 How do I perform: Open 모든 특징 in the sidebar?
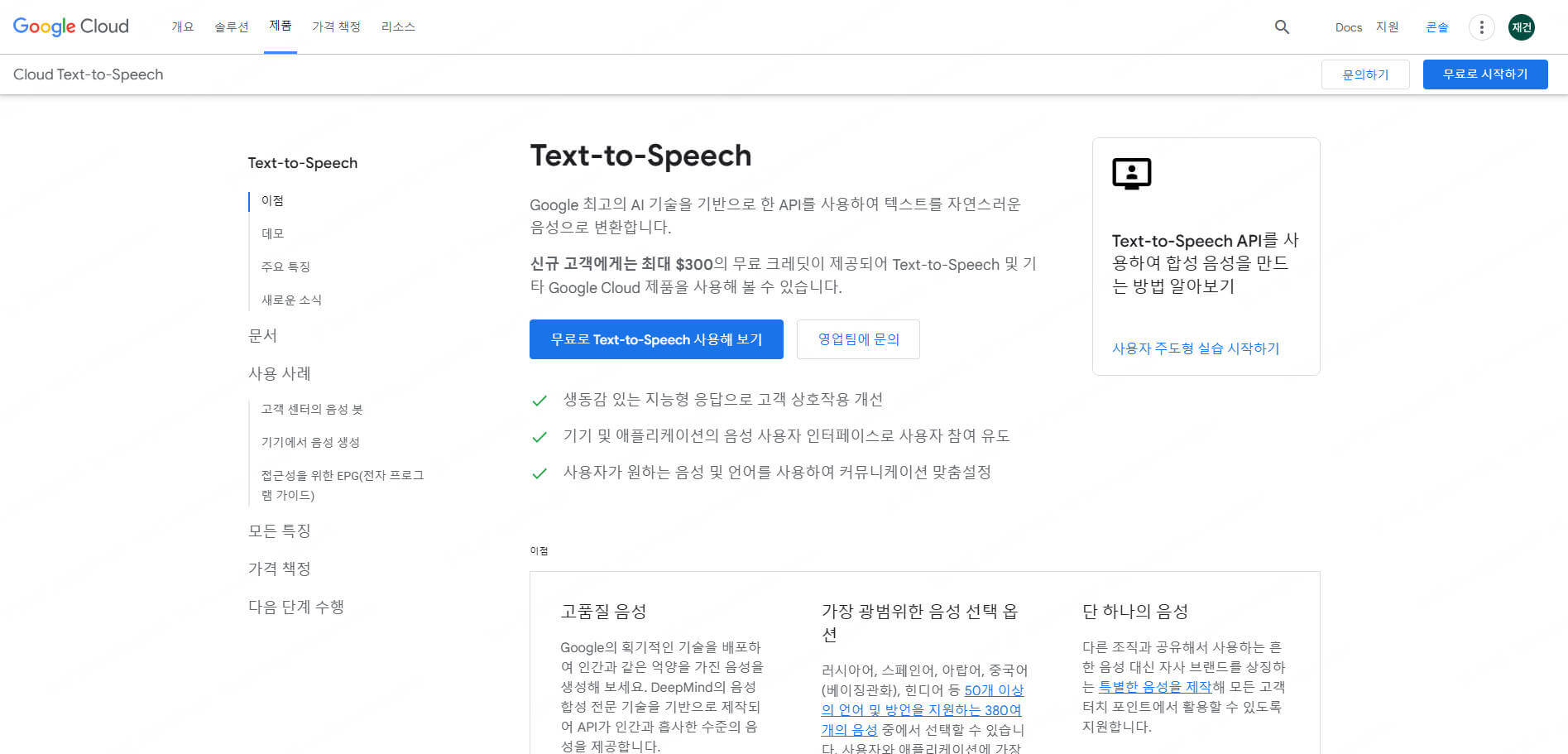pos(279,531)
